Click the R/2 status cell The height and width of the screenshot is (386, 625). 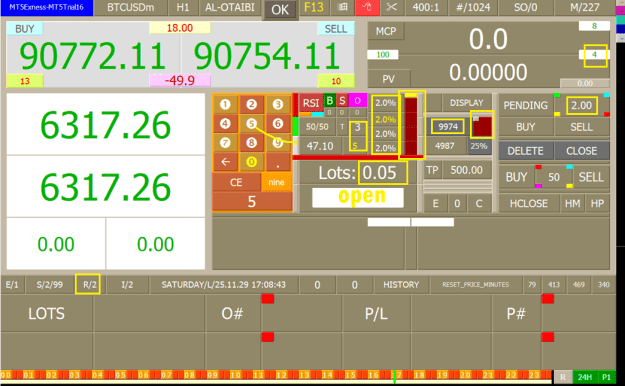click(88, 285)
